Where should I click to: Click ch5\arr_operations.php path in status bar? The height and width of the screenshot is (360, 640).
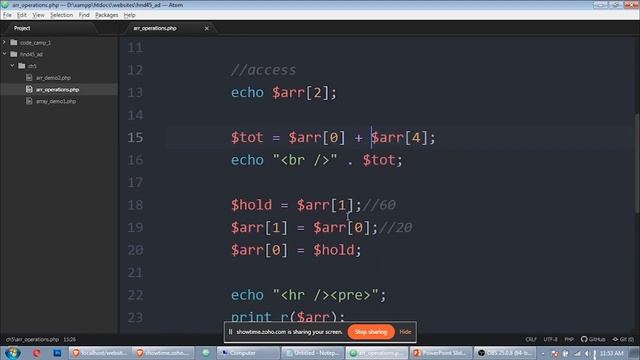pyautogui.click(x=32, y=340)
